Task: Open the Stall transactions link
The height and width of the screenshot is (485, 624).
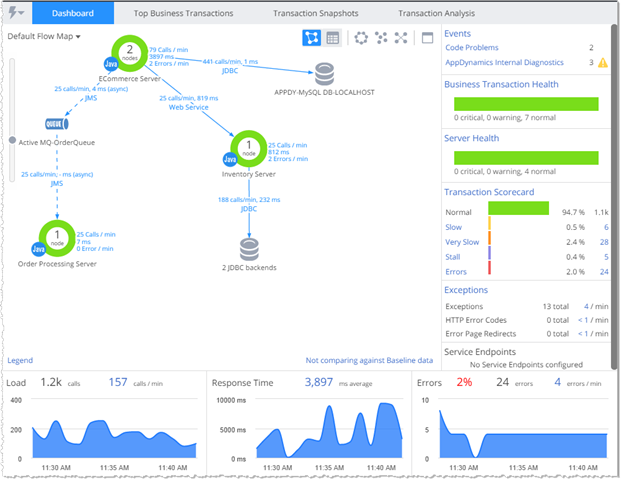Action: pyautogui.click(x=452, y=257)
